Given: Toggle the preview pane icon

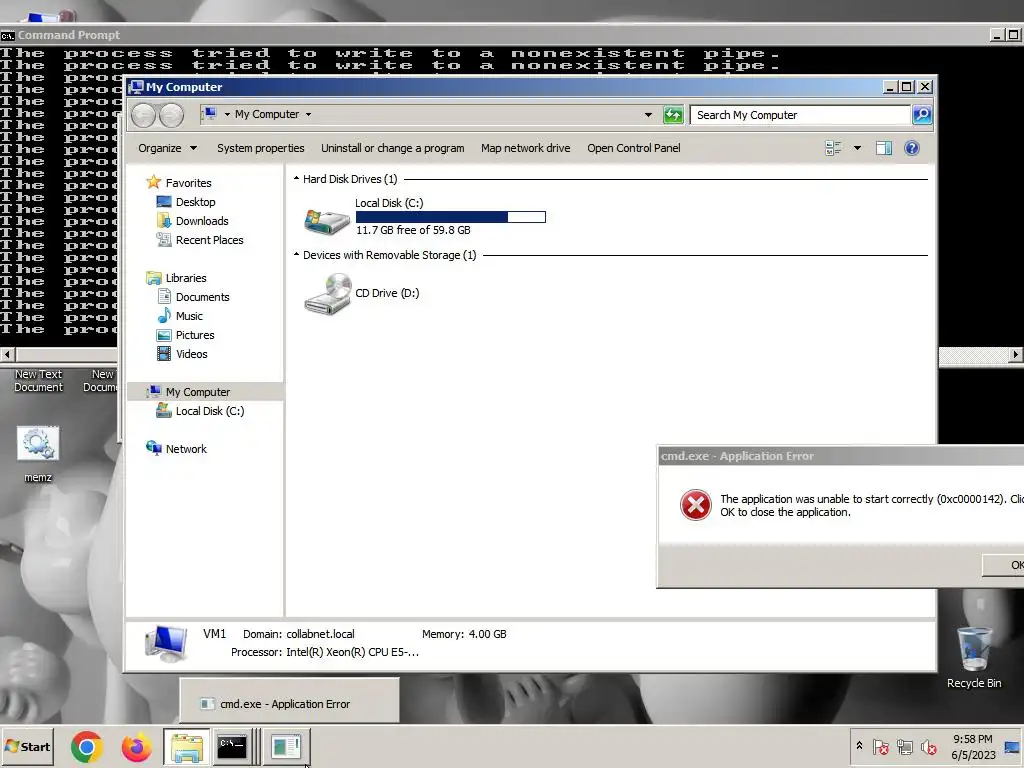Looking at the screenshot, I should point(884,148).
